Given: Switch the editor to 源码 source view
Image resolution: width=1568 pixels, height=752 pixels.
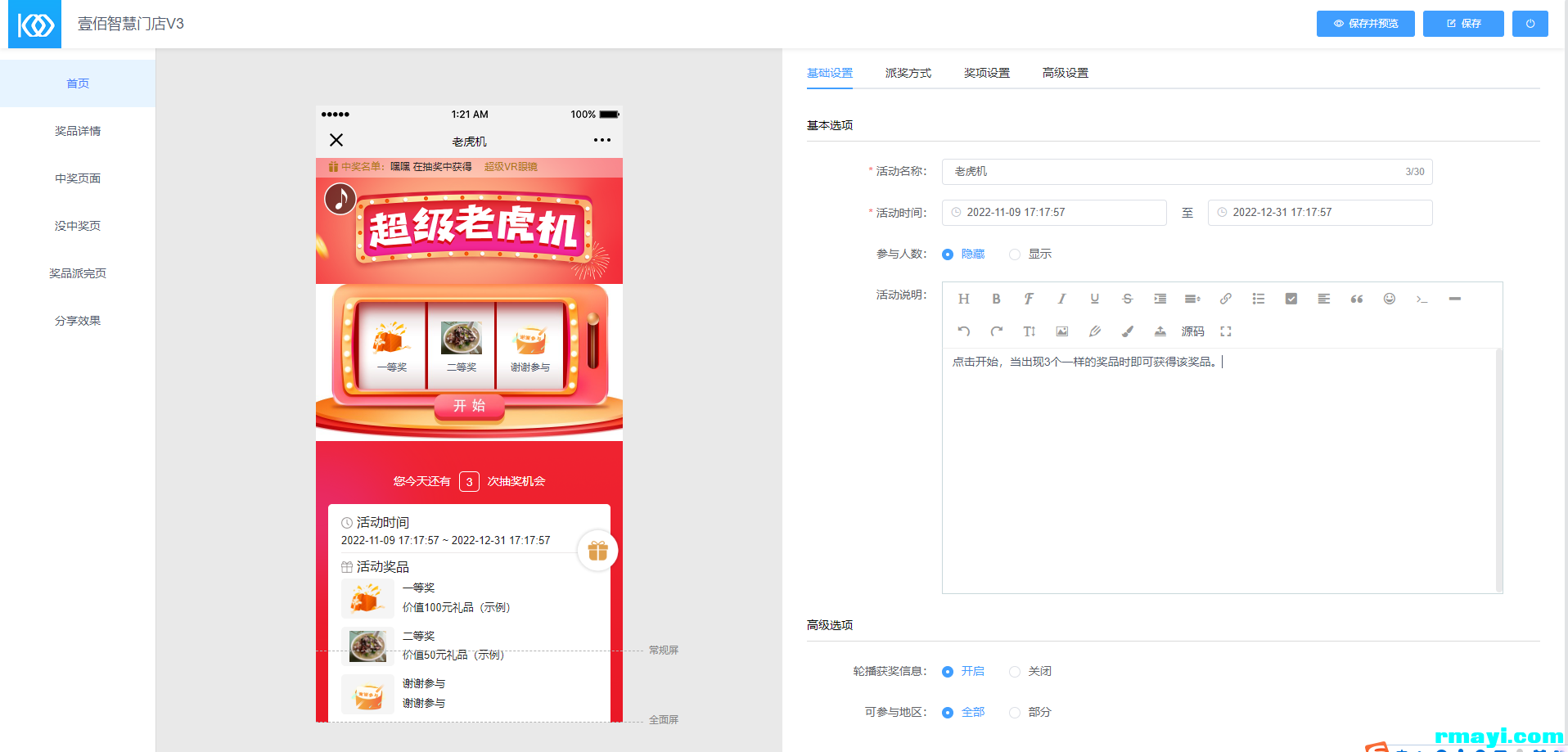Looking at the screenshot, I should click(x=1192, y=331).
